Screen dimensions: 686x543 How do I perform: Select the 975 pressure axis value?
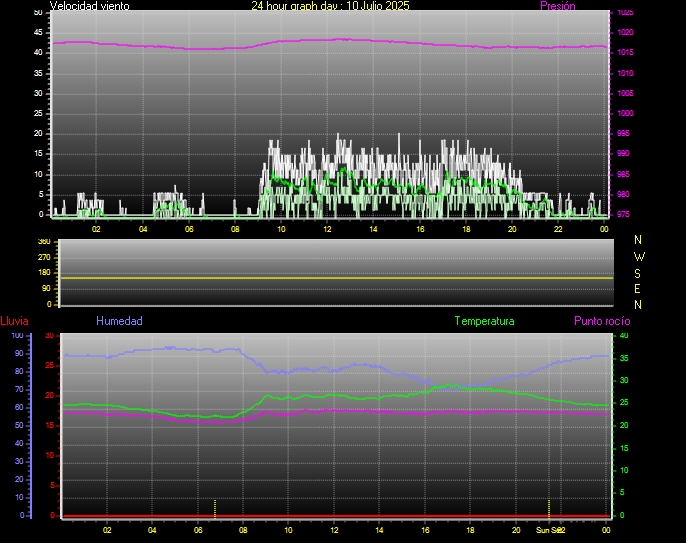(x=623, y=214)
